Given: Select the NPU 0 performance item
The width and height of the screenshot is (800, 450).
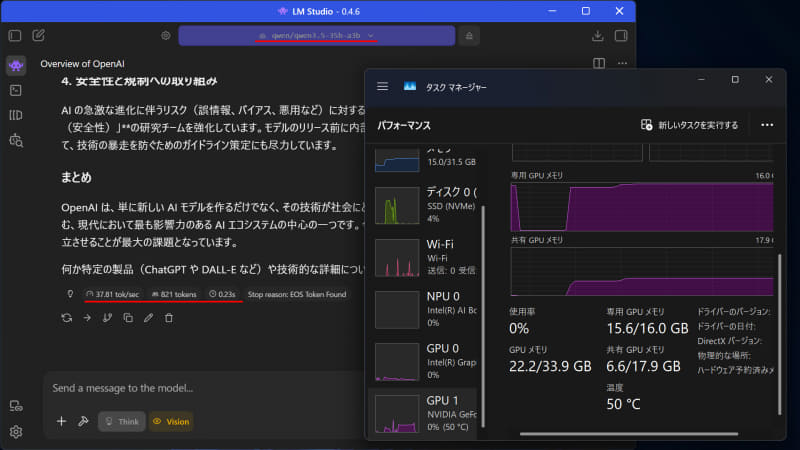Looking at the screenshot, I should pos(425,309).
